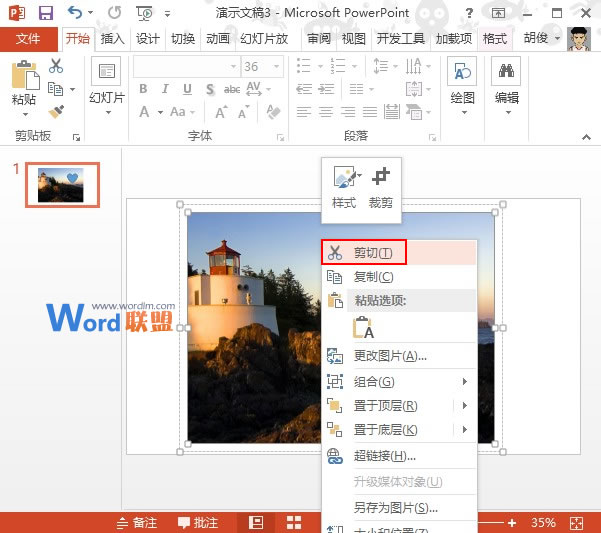Expand the Copy button dropdown arrow
601x533 pixels.
click(x=72, y=89)
